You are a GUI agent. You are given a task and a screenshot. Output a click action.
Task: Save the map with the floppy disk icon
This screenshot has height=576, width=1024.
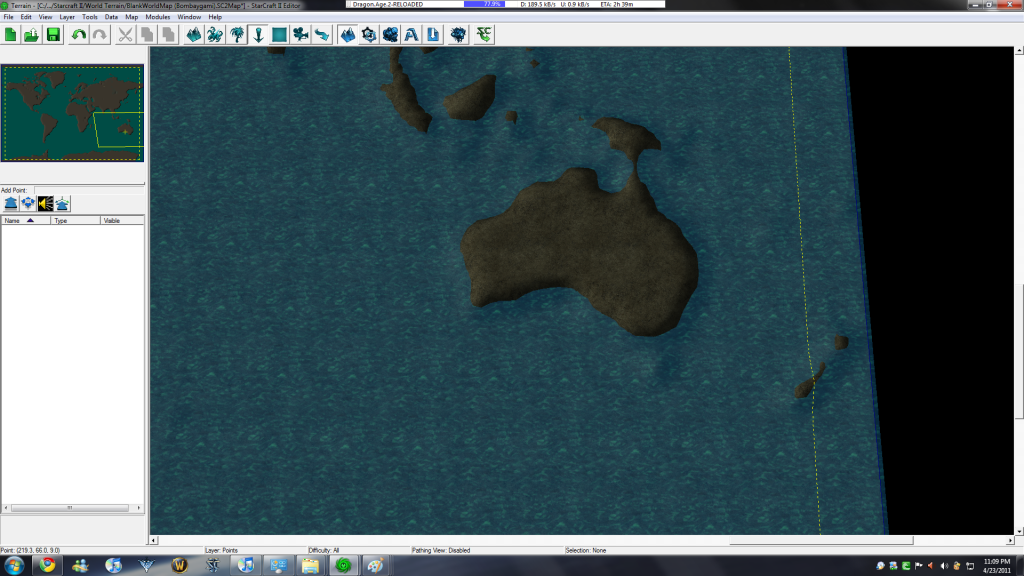53,35
